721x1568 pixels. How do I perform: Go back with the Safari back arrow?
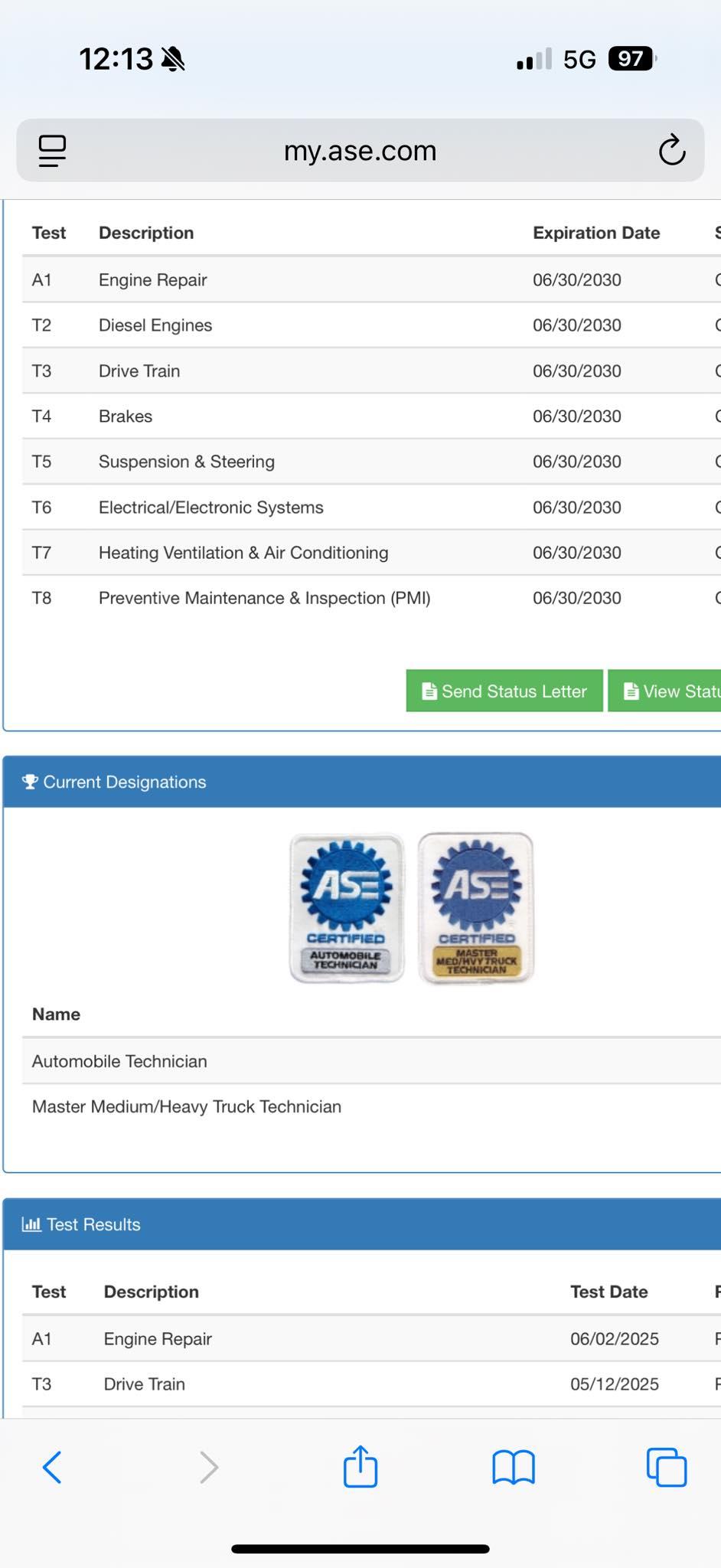click(52, 1467)
